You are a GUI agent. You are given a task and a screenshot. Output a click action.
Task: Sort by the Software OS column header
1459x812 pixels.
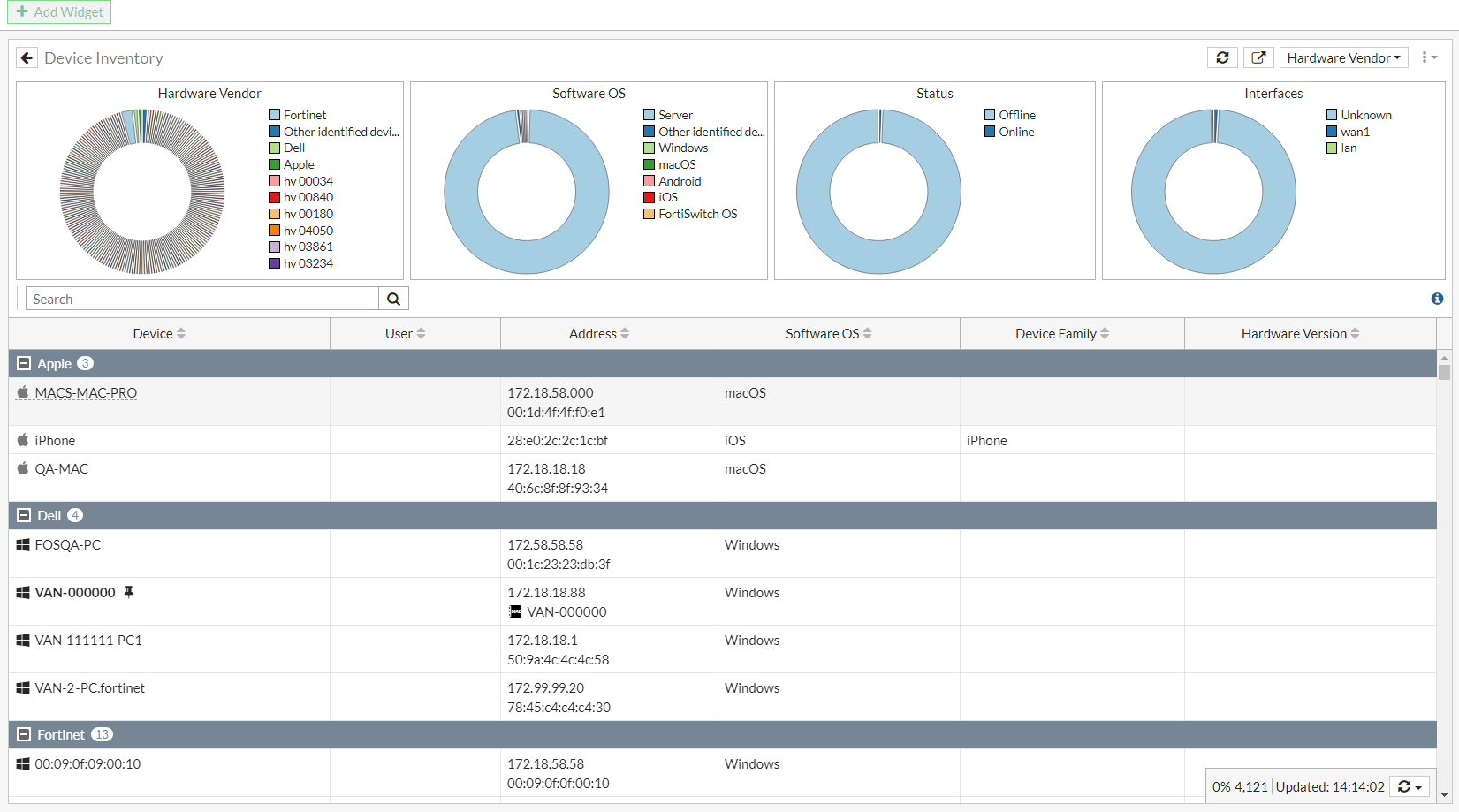828,334
